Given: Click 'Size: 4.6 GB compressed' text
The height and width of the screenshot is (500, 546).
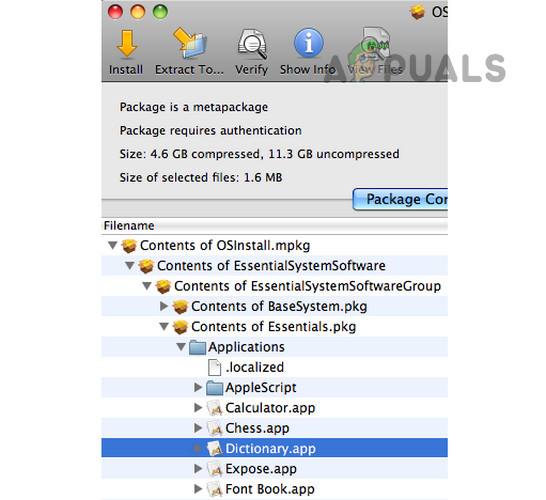Looking at the screenshot, I should 190,154.
